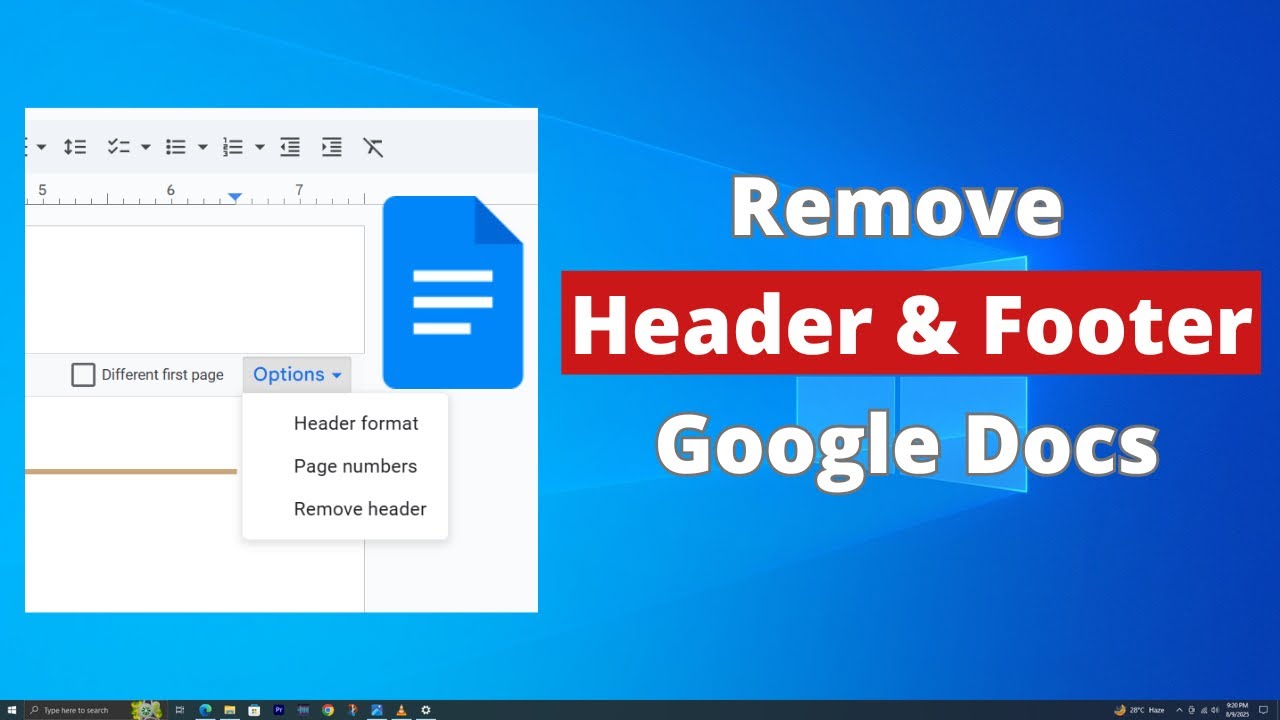
Task: Open the Options dropdown
Action: click(297, 375)
